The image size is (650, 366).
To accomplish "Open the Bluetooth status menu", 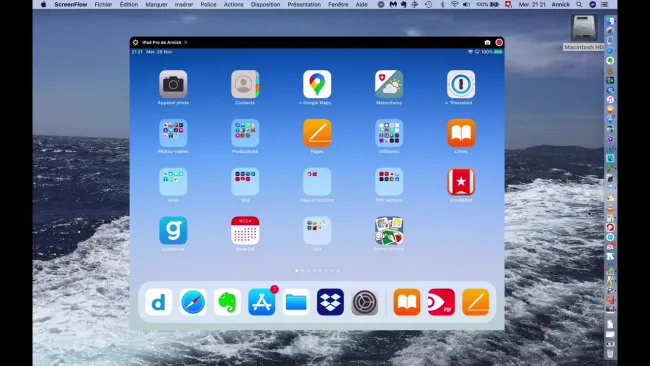I will click(442, 5).
